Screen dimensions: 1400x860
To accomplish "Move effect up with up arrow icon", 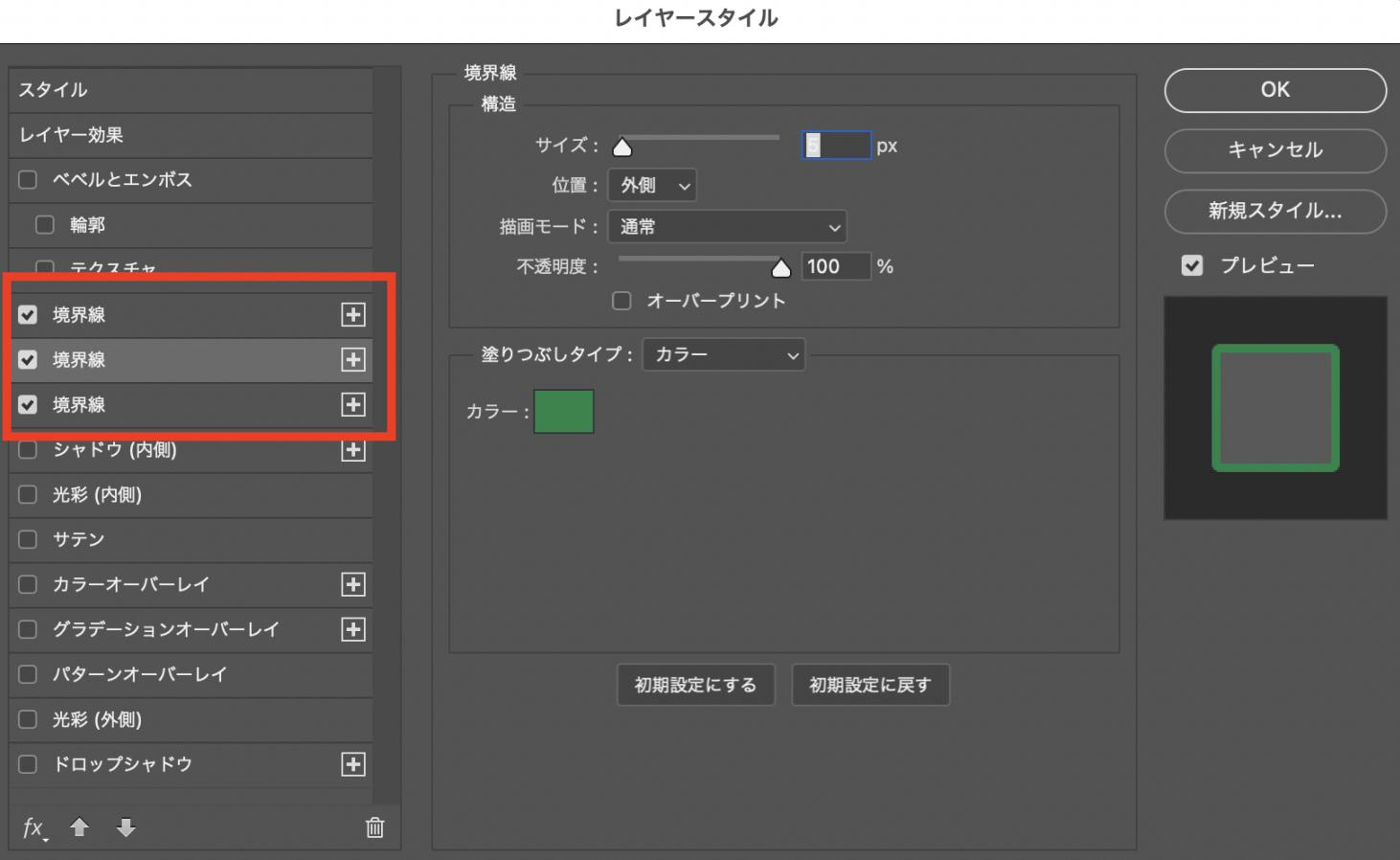I will 79,827.
